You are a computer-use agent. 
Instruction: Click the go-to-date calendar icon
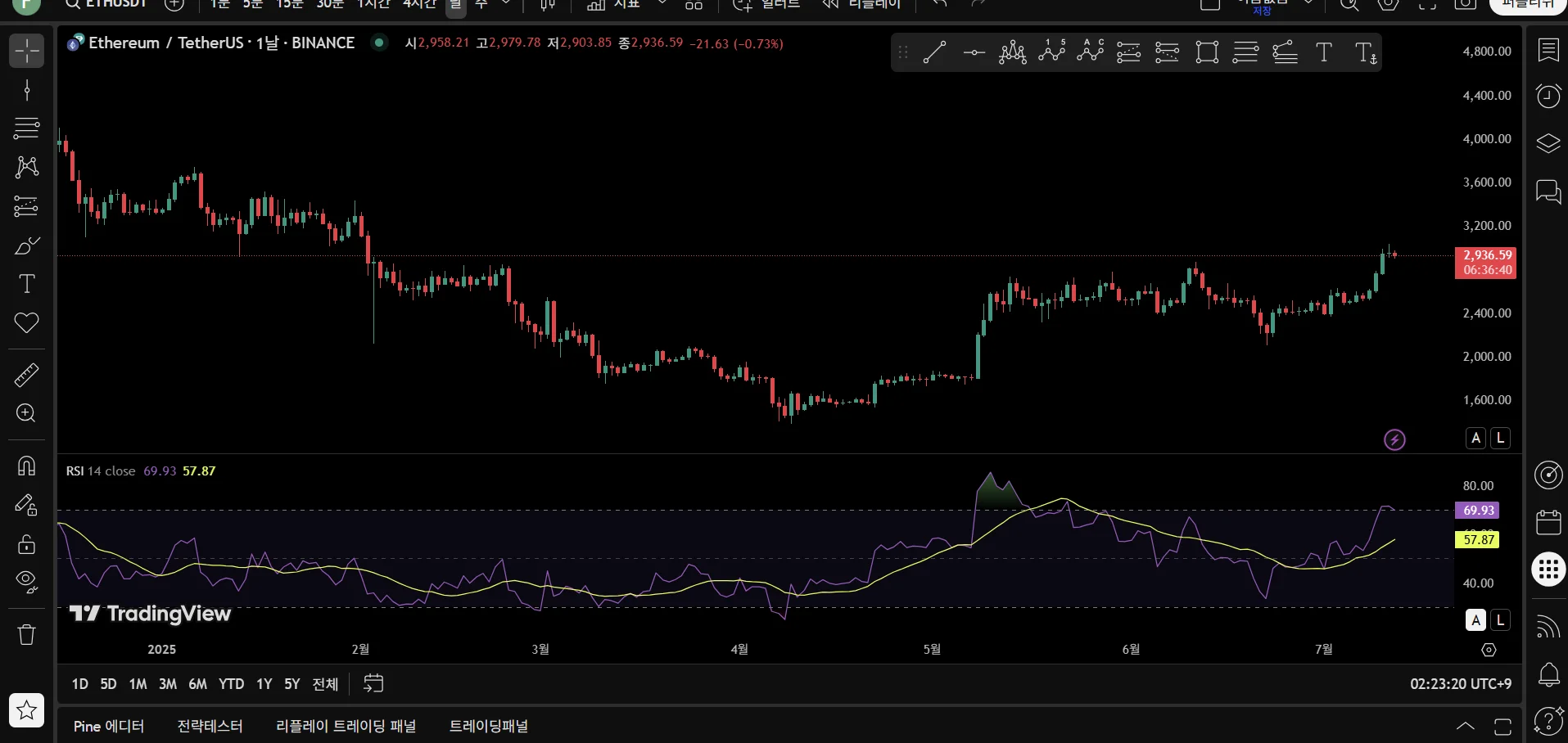[373, 683]
